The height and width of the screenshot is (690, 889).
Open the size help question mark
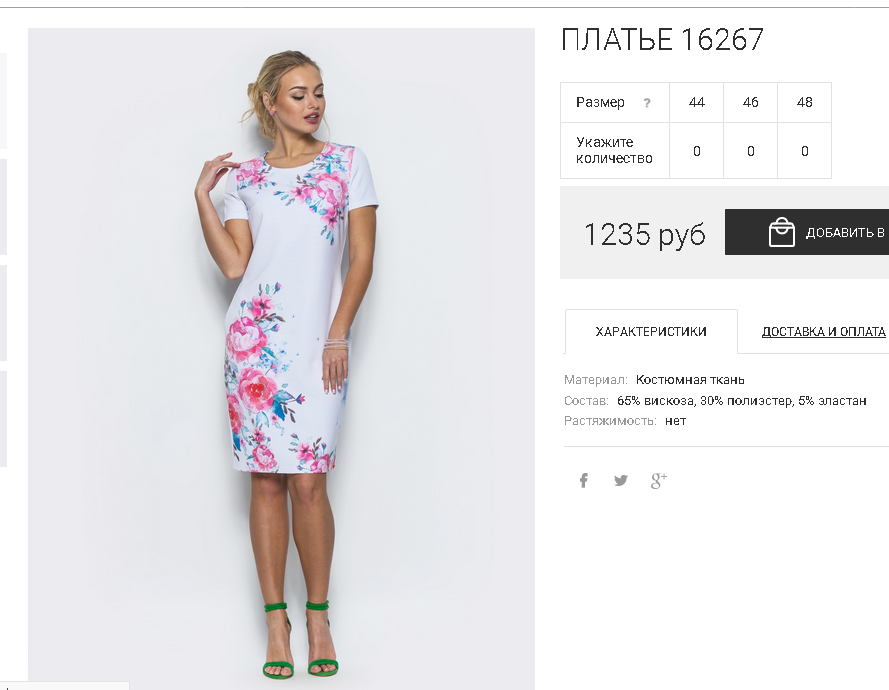pyautogui.click(x=647, y=103)
